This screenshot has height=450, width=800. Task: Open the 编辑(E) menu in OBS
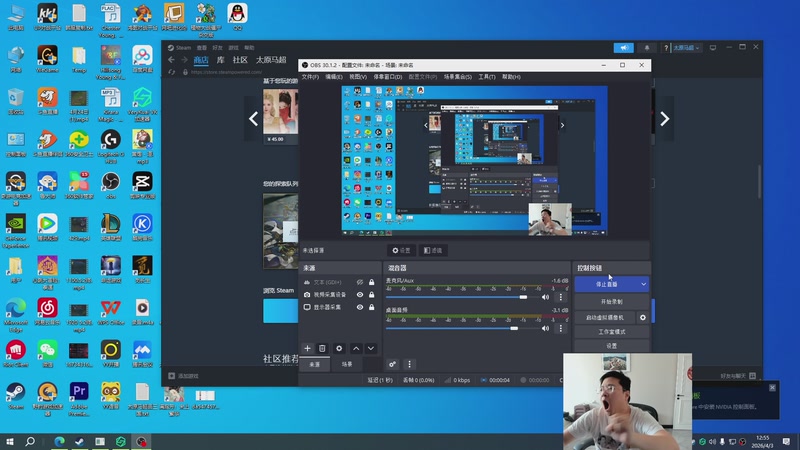(334, 77)
